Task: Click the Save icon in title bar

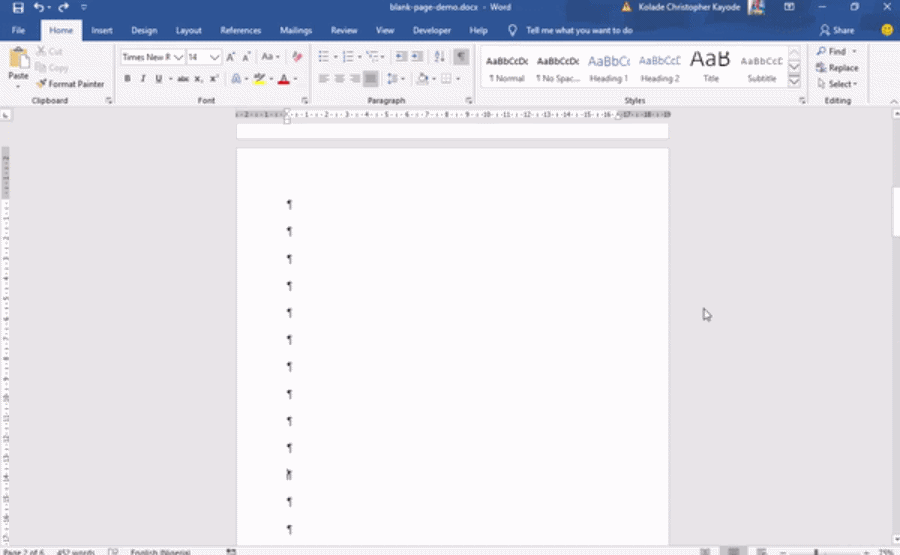Action: click(18, 7)
